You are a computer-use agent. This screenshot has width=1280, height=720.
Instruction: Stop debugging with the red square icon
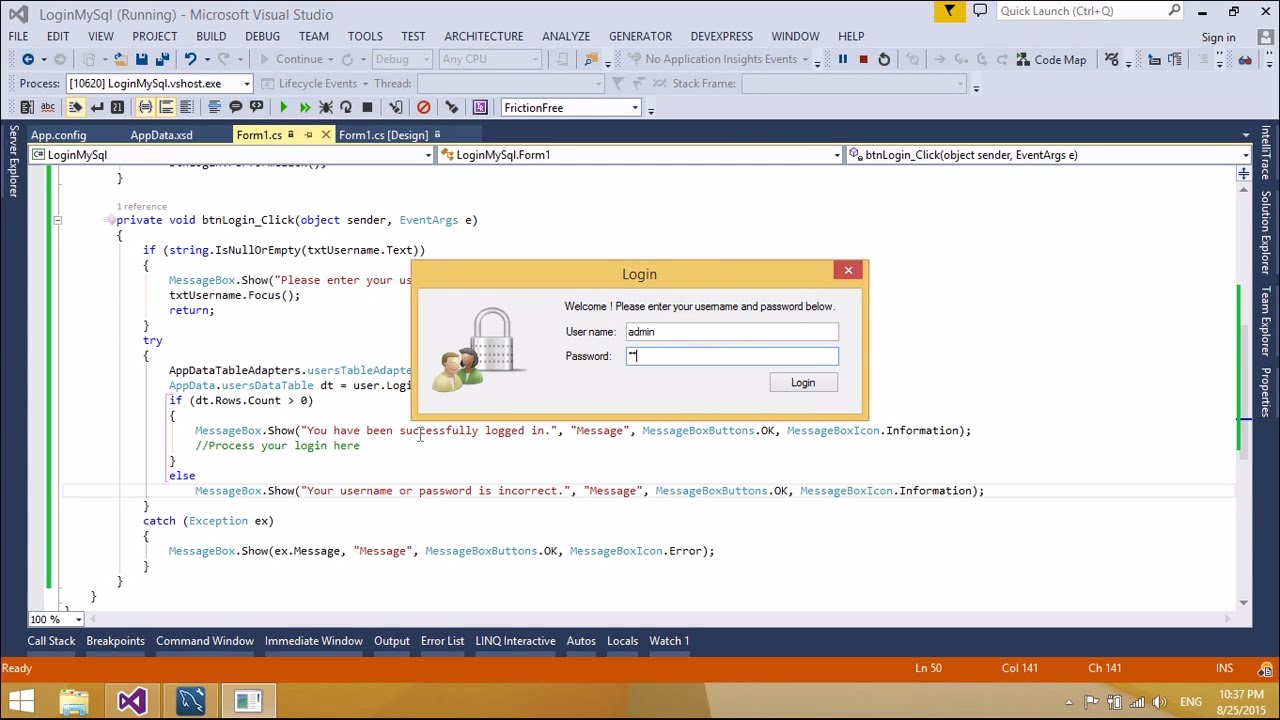coord(863,60)
